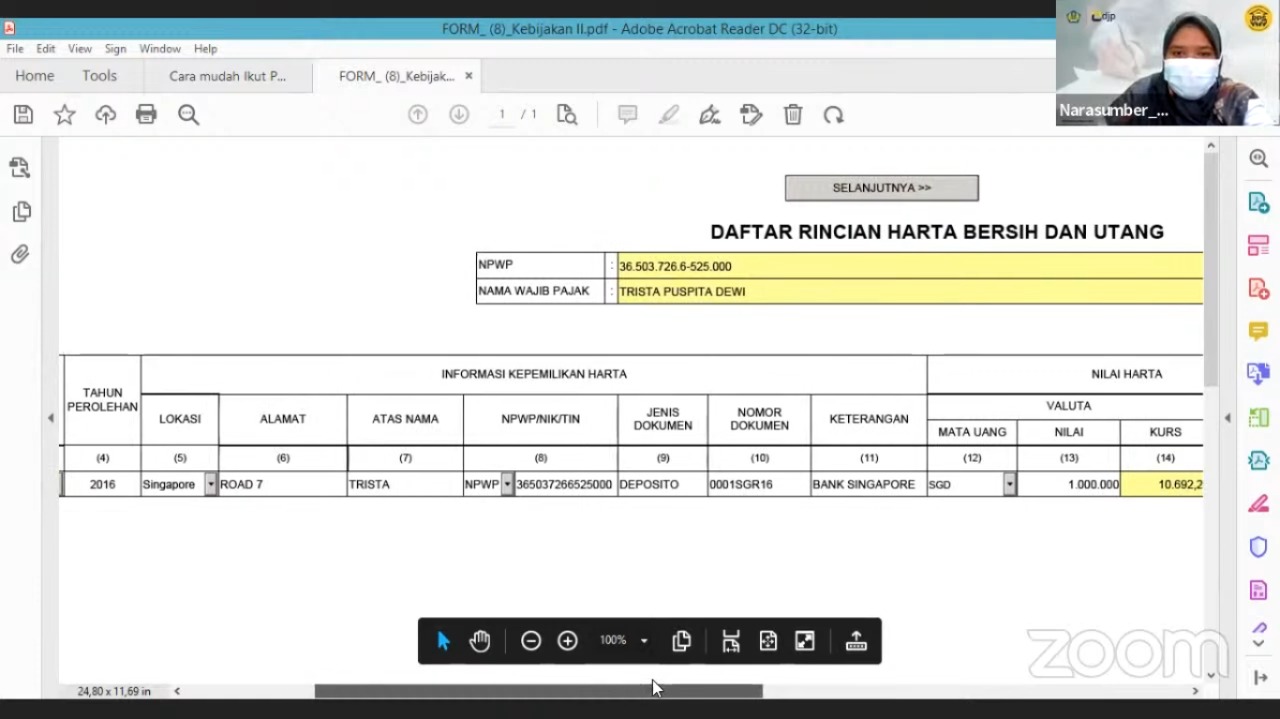Expand the SGD currency dropdown
Screen dimensions: 1280x719
click(1009, 485)
